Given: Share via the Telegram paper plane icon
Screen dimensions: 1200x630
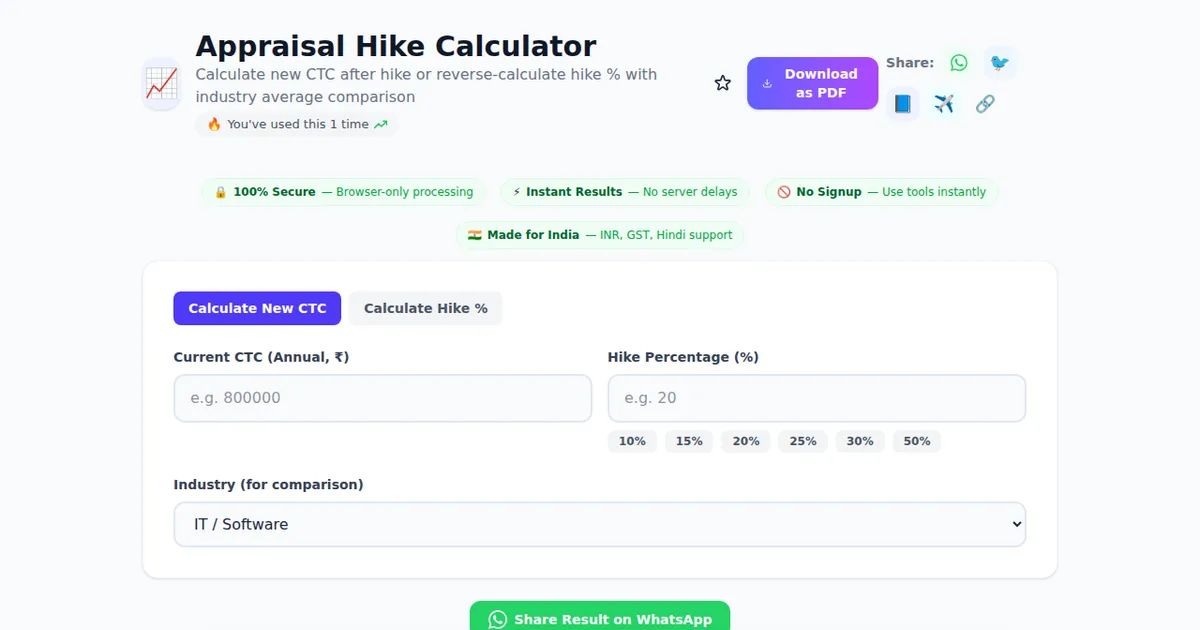Looking at the screenshot, I should coord(944,104).
